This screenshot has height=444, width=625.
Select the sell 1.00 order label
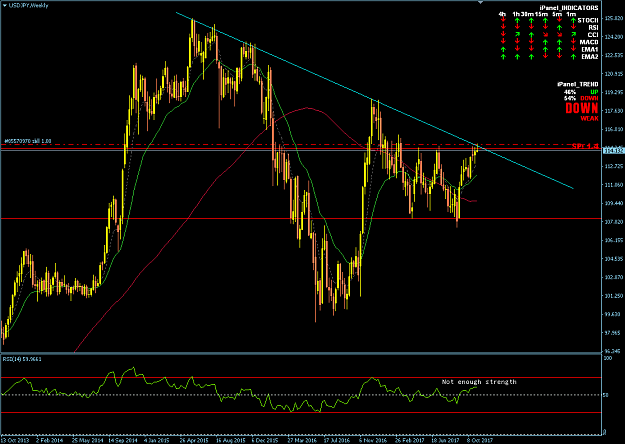point(28,141)
